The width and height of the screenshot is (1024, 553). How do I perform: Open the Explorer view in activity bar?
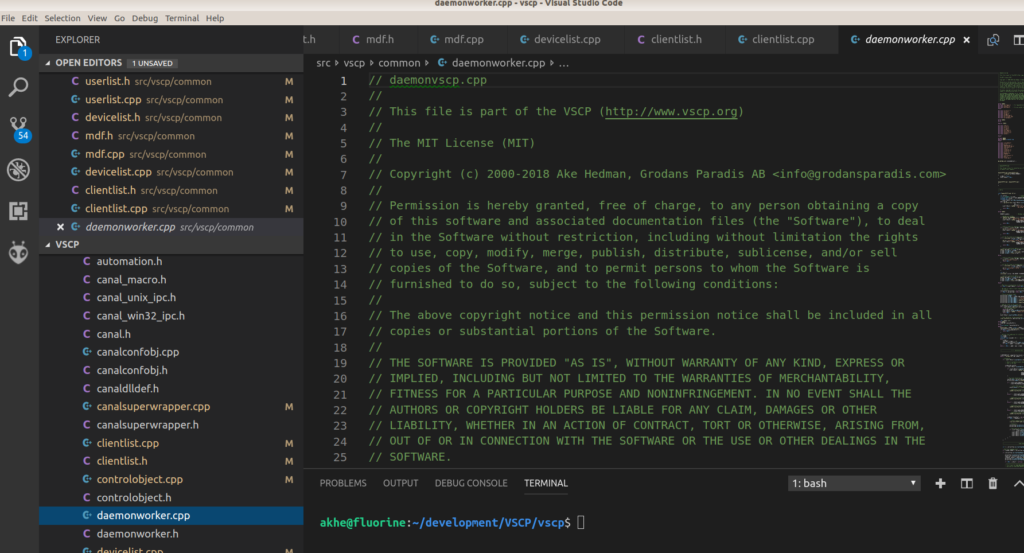(18, 48)
